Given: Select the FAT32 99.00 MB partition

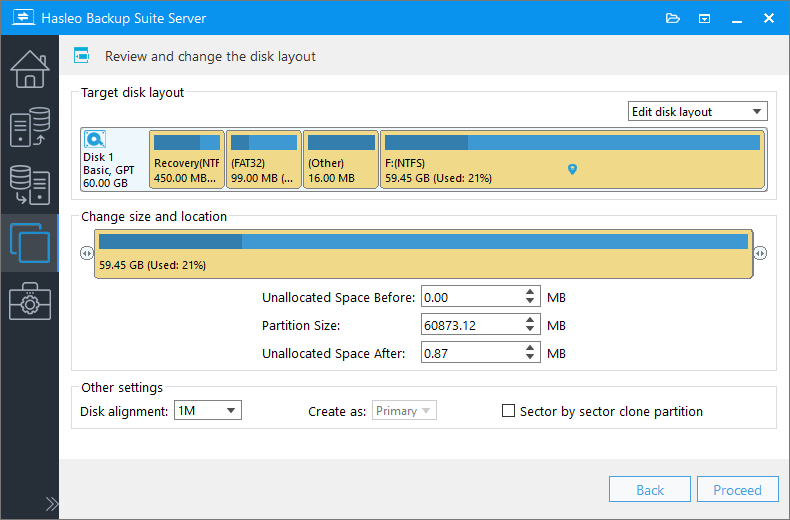Looking at the screenshot, I should (x=264, y=159).
